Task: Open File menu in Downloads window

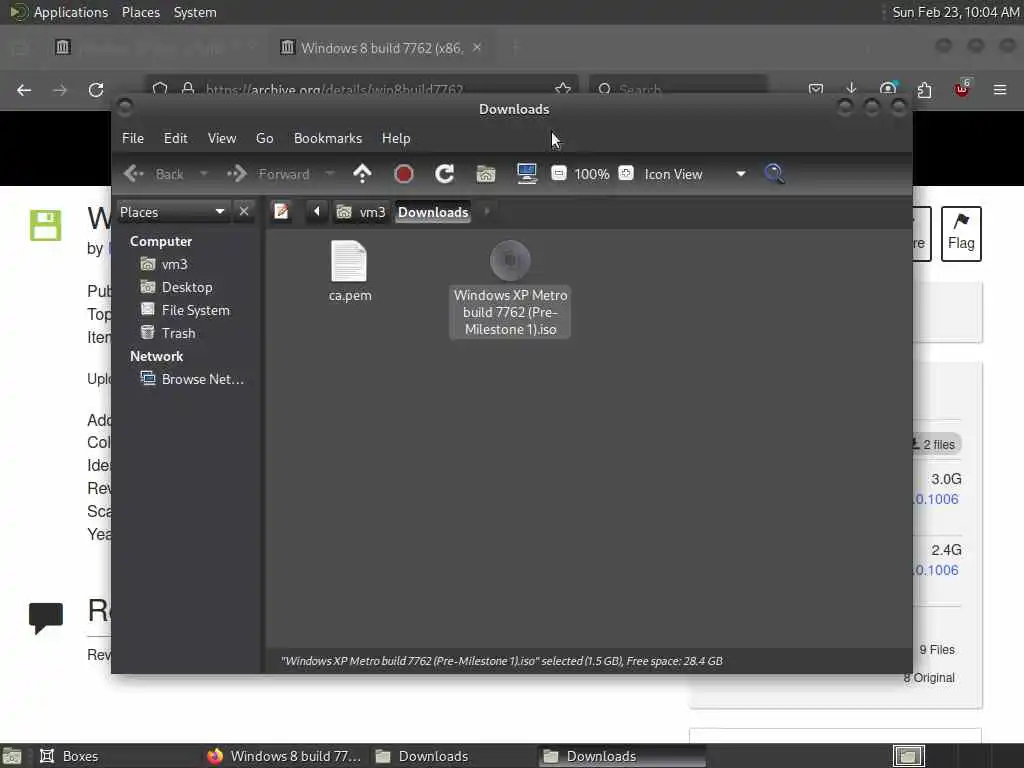Action: coord(133,138)
